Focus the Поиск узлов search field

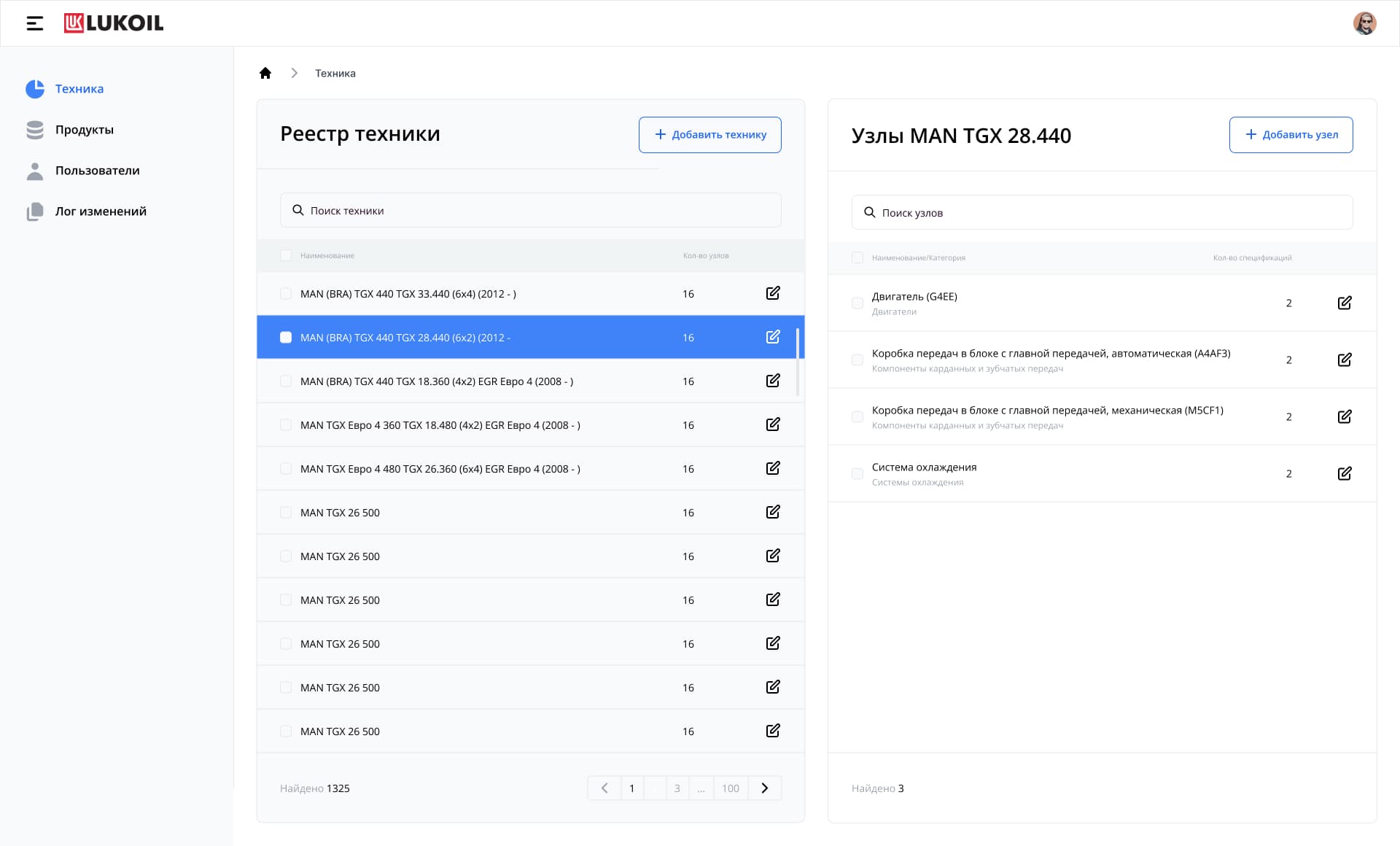click(x=1102, y=212)
